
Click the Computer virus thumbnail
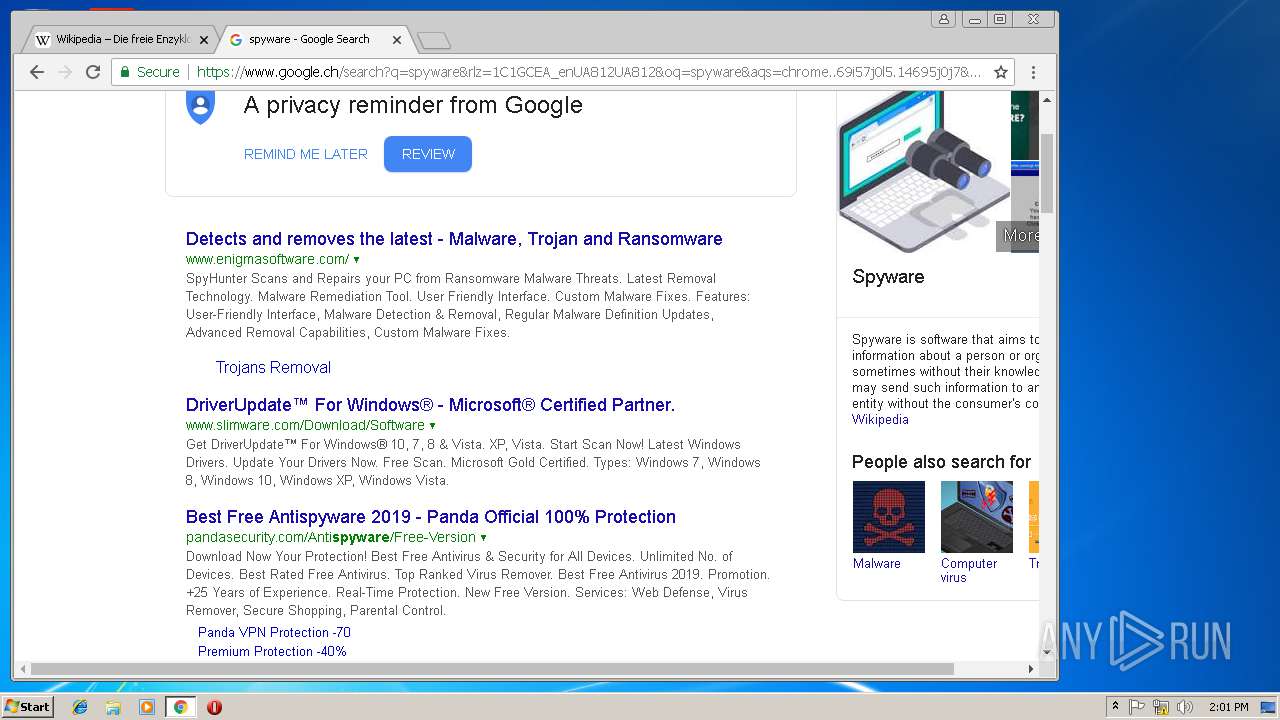point(977,517)
